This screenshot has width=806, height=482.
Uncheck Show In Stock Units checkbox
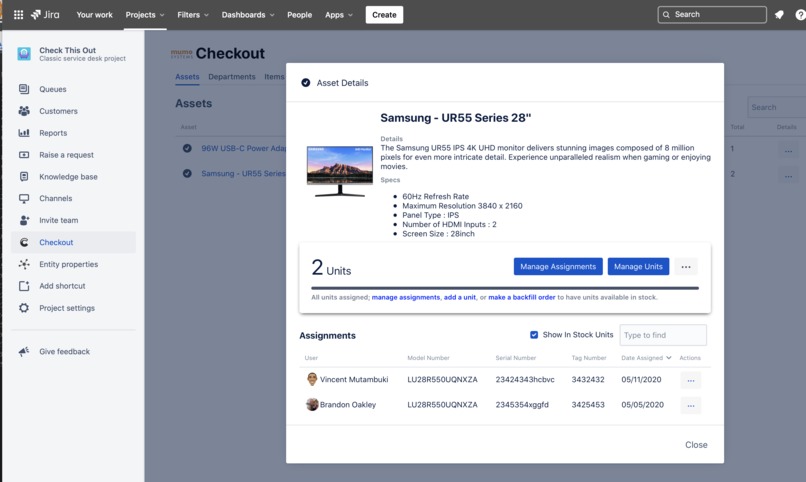tap(534, 335)
